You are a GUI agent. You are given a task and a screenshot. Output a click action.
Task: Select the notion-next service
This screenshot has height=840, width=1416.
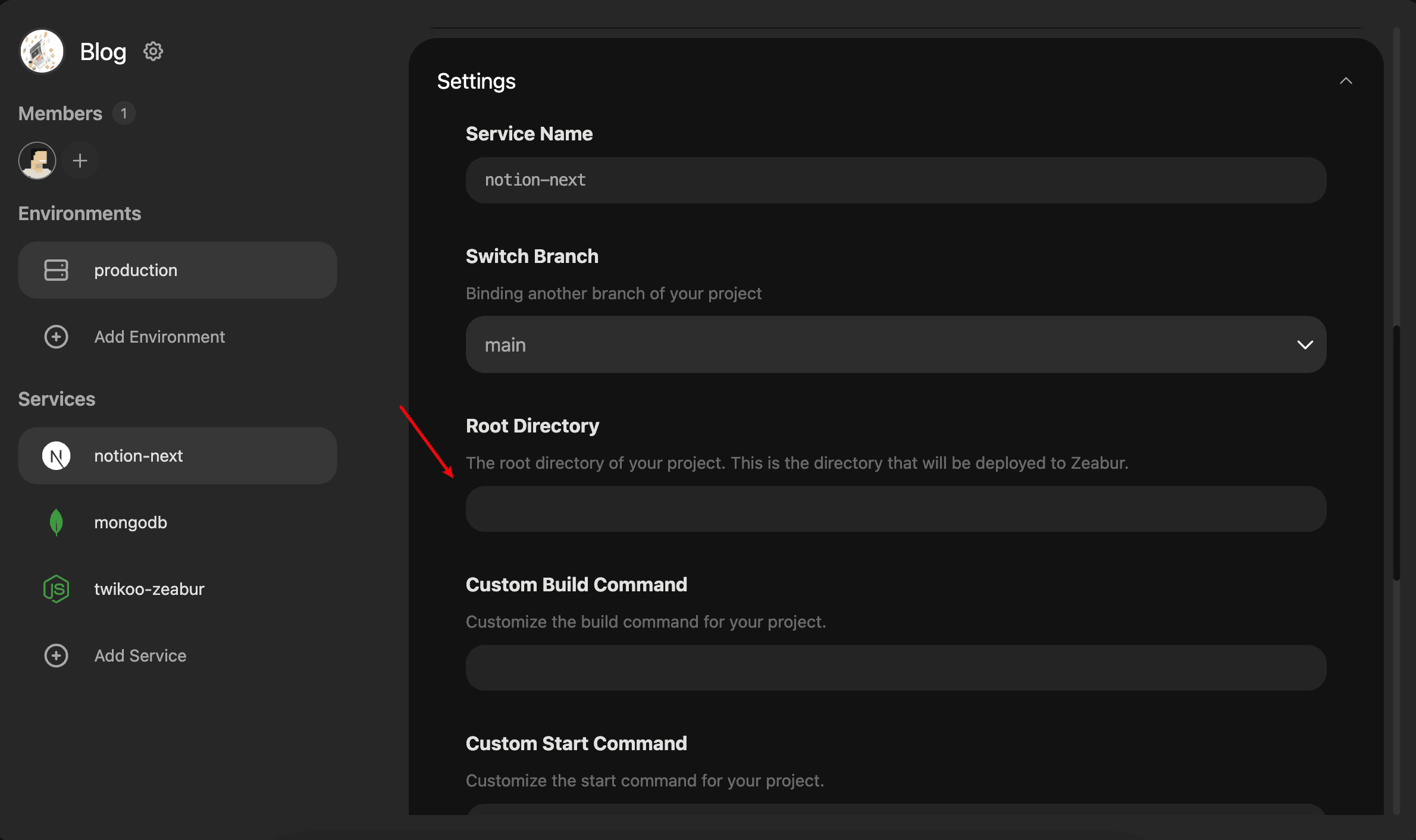point(177,456)
